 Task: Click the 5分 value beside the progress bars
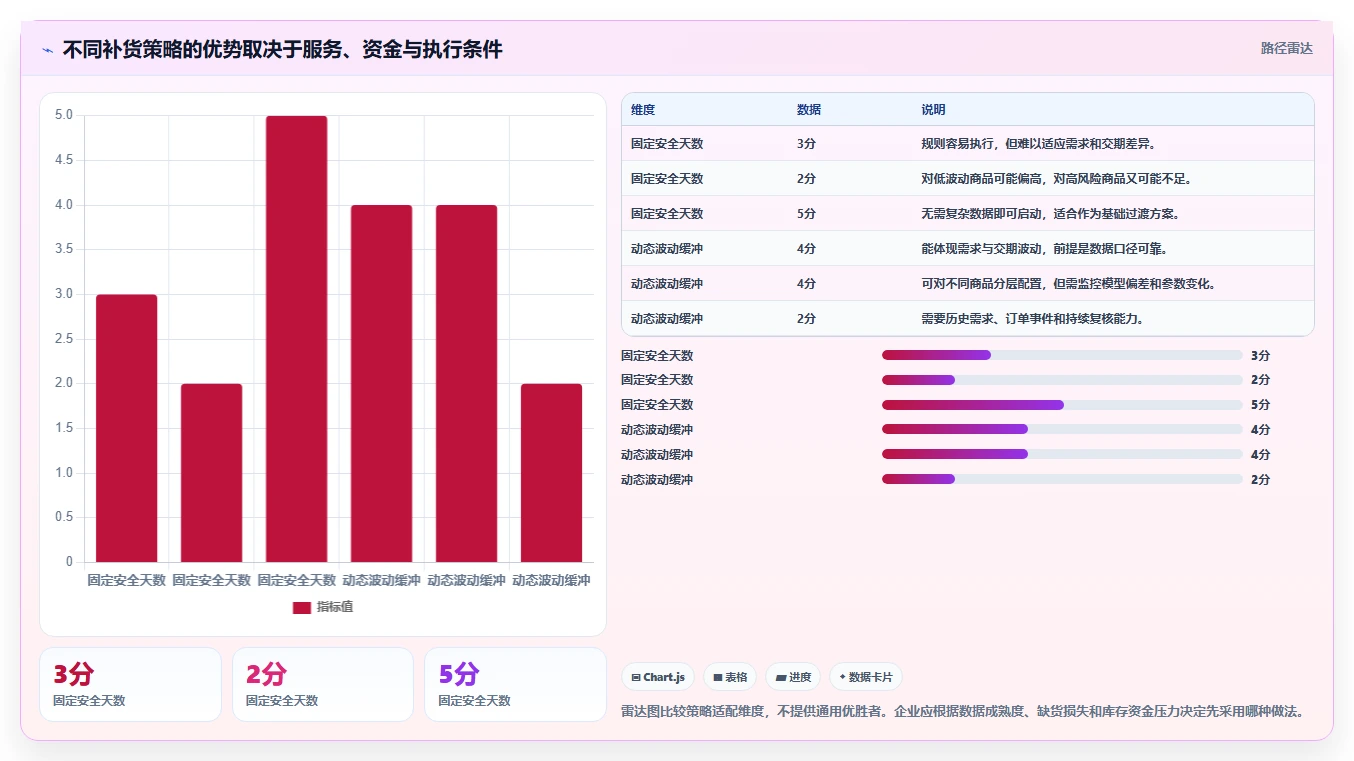click(x=1260, y=405)
